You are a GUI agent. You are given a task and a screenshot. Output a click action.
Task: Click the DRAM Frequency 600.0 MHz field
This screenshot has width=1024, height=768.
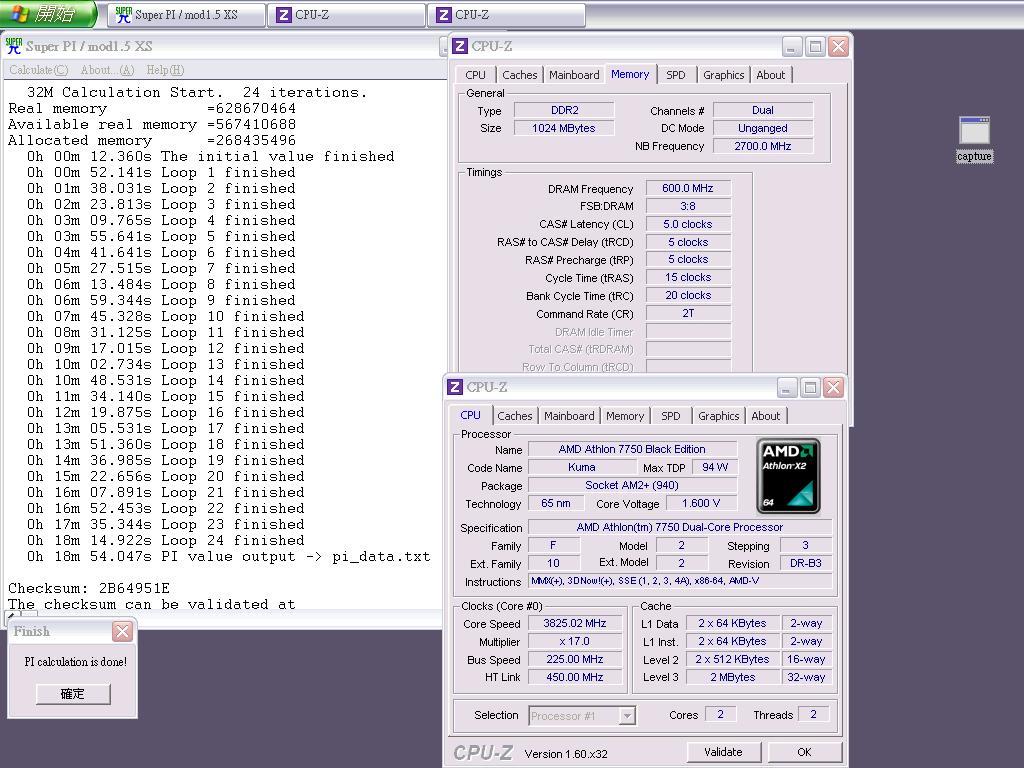[688, 188]
